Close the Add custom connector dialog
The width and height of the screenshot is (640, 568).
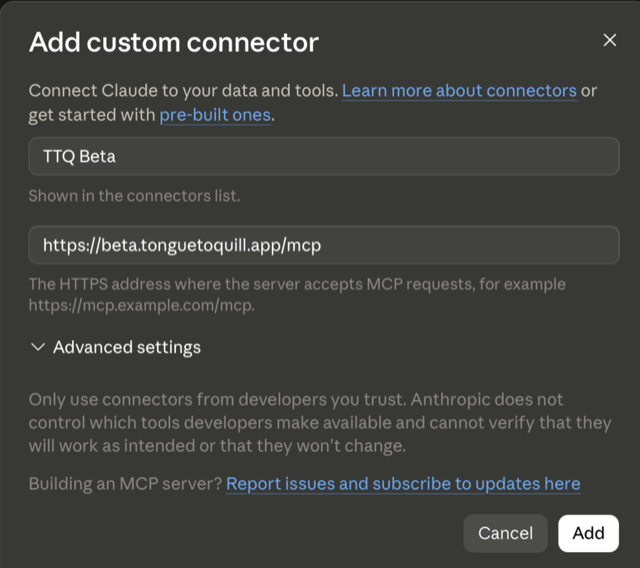609,40
